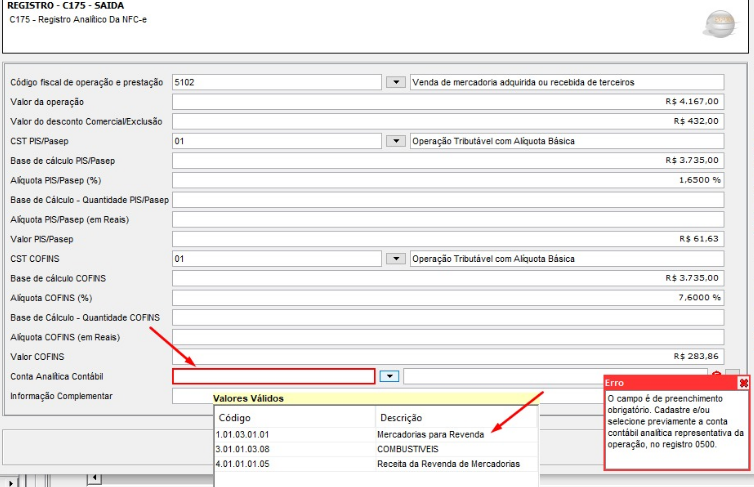This screenshot has width=754, height=487.
Task: Click the horizontal scrollbar left arrow
Action: coord(96,478)
